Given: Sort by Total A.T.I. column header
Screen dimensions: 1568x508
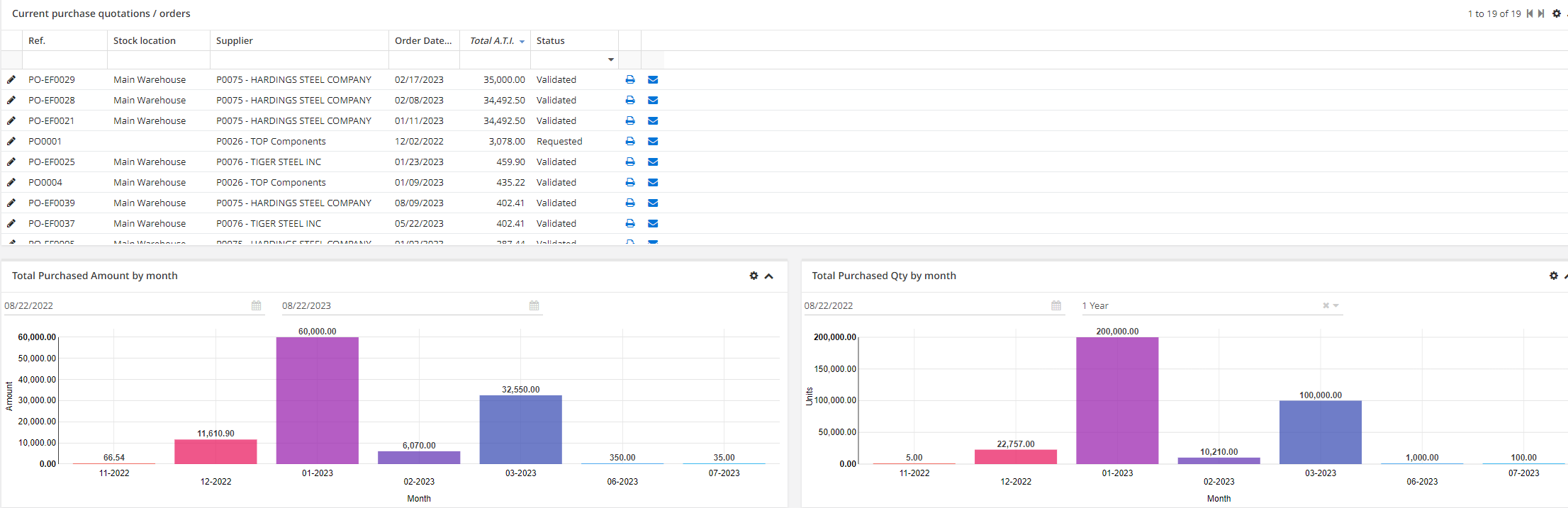Looking at the screenshot, I should click(x=492, y=40).
